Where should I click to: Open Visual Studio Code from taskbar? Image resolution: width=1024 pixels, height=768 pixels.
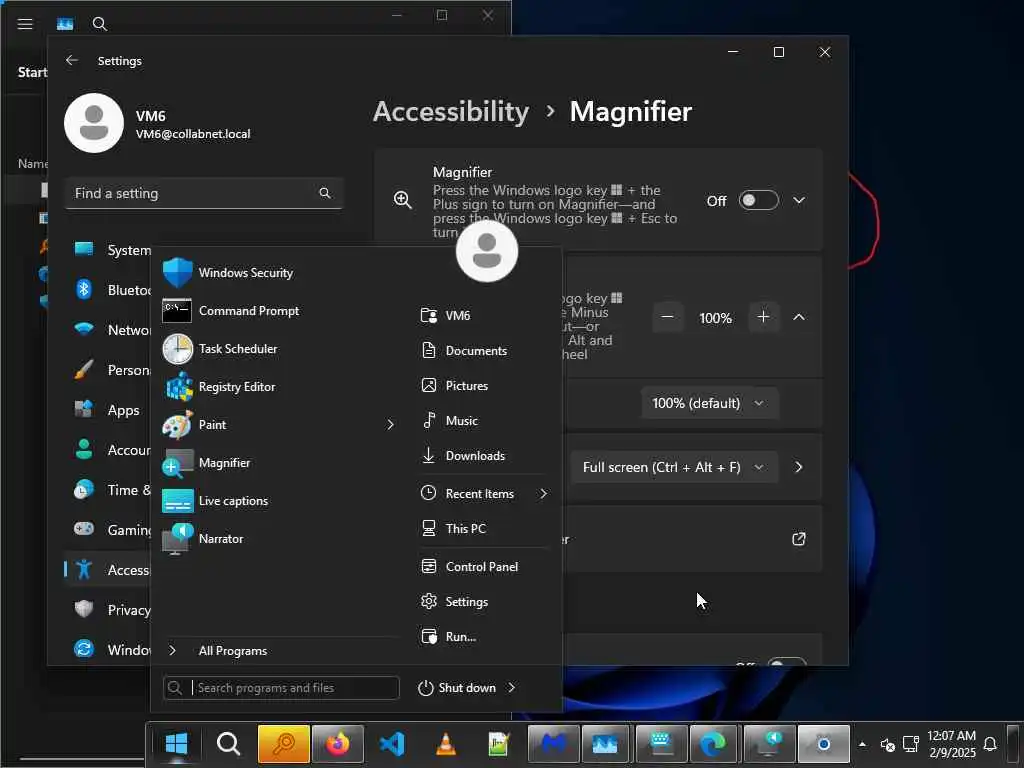point(392,743)
